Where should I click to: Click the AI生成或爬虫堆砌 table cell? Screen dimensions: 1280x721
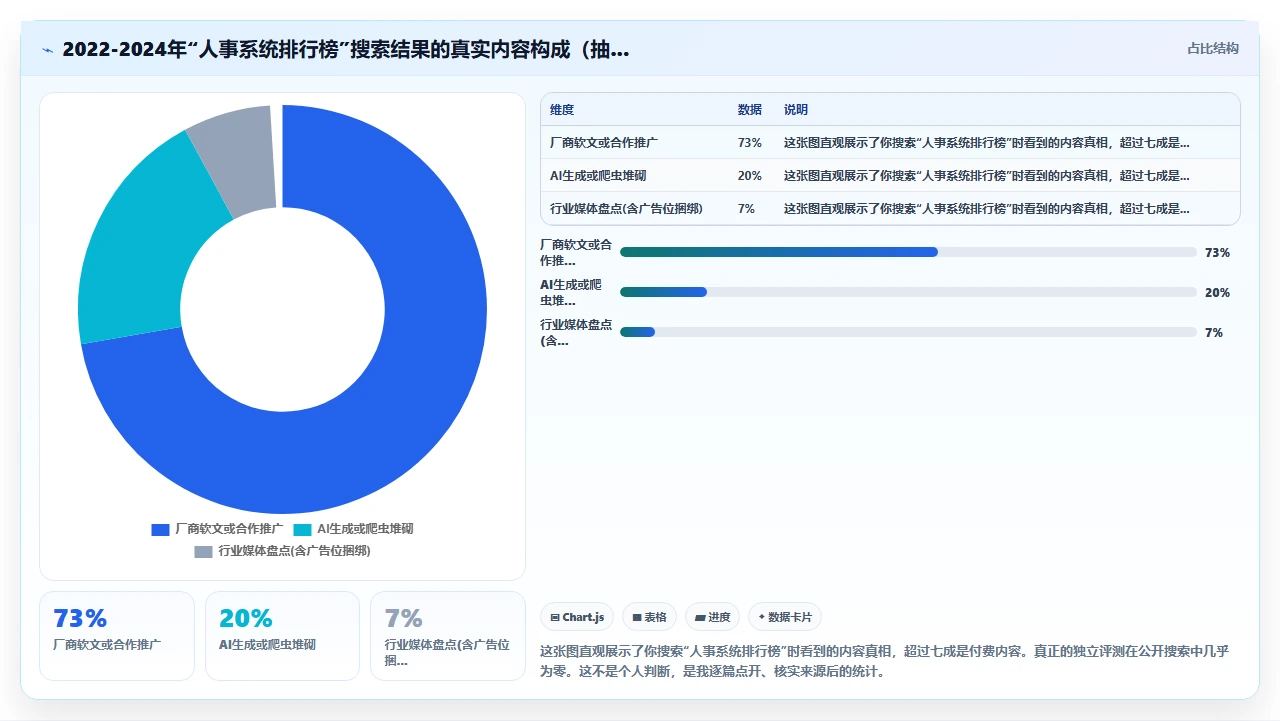(x=598, y=176)
